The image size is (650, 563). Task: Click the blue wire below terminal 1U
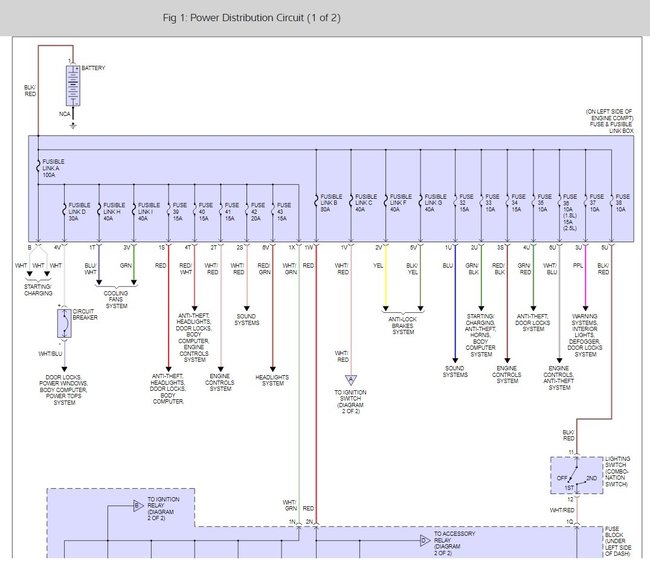coord(455,303)
